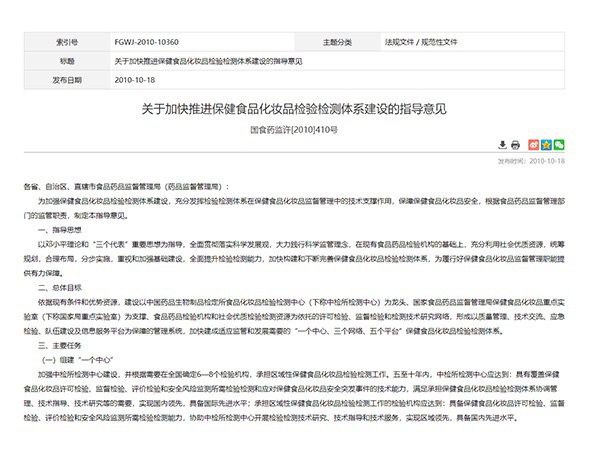Click document number 国食药监许[2010]410号
The width and height of the screenshot is (600, 450).
point(299,128)
